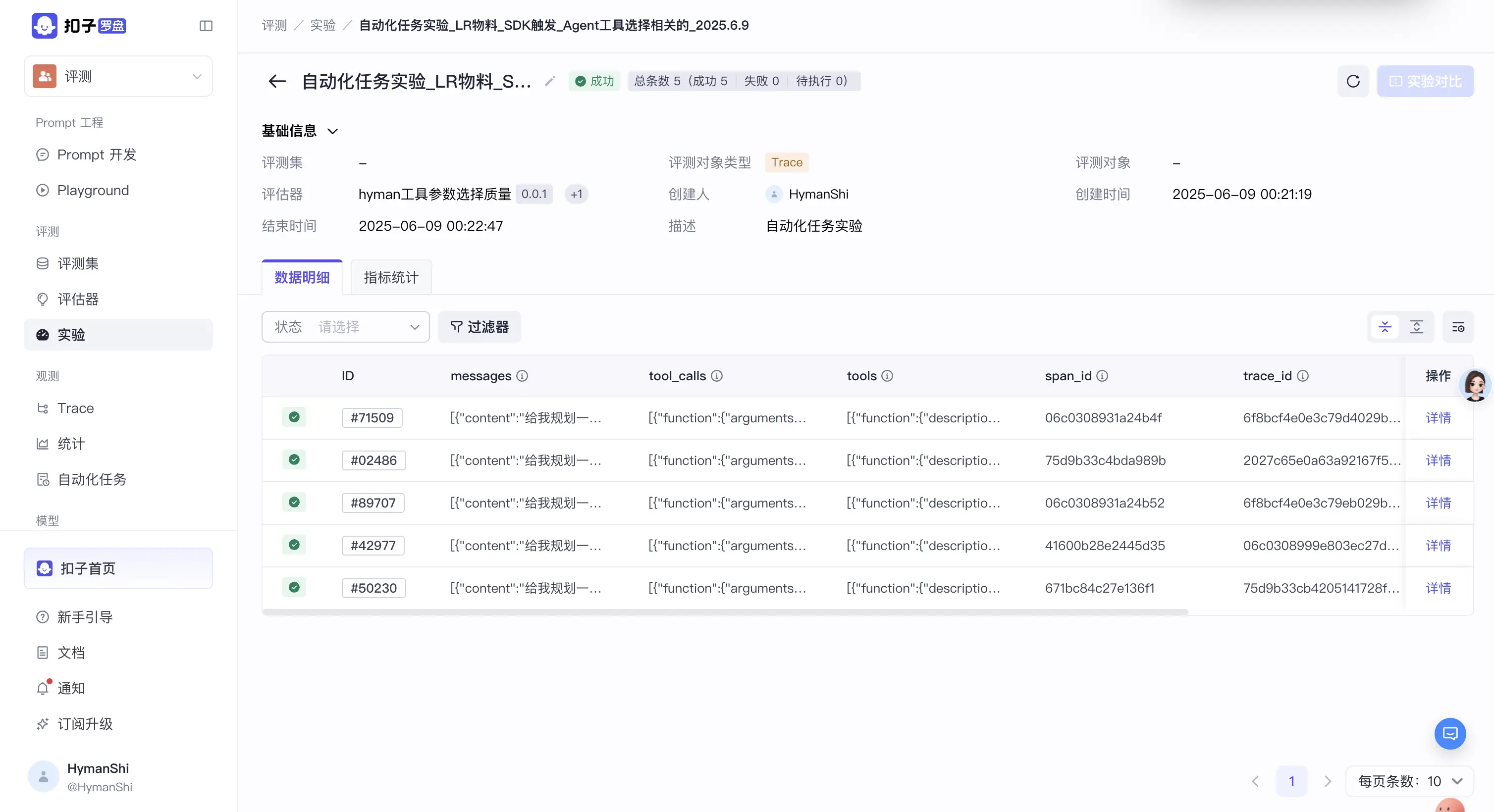
Task: Open column settings icon
Action: click(1458, 327)
